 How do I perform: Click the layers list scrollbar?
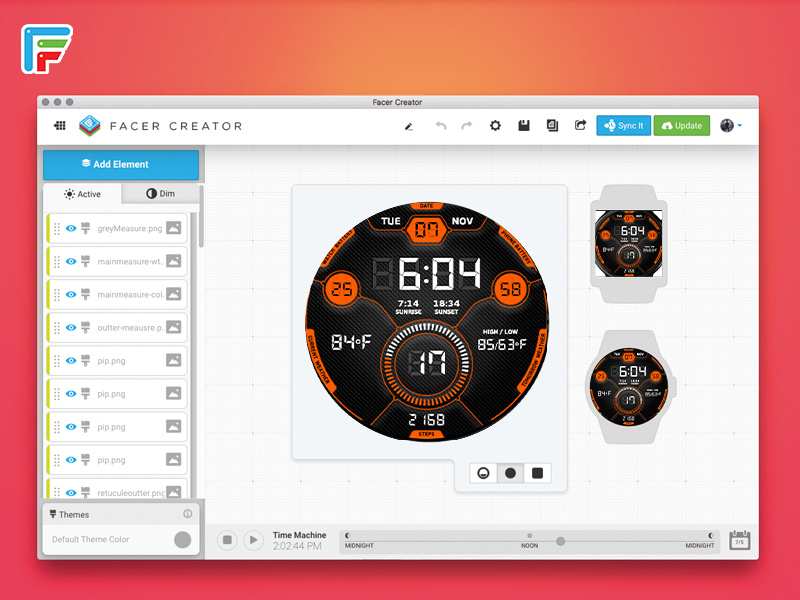(x=201, y=216)
